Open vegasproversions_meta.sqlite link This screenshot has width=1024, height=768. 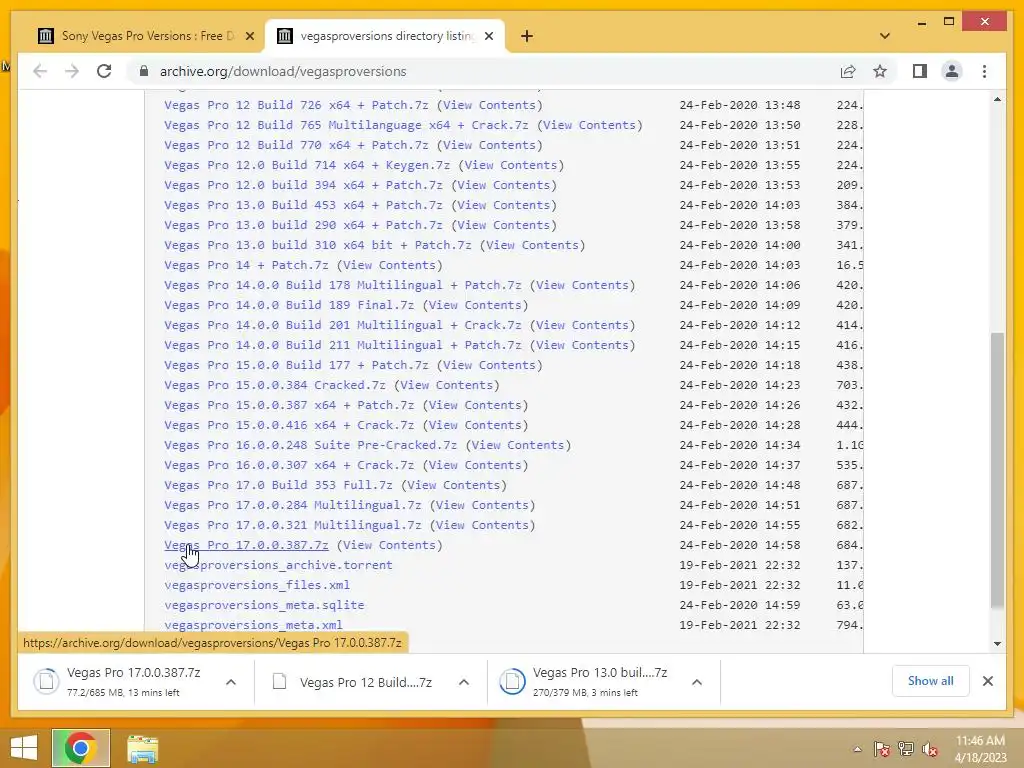264,605
